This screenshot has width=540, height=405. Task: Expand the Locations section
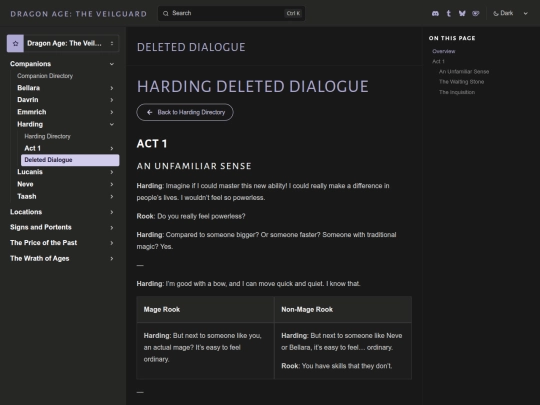(x=62, y=212)
